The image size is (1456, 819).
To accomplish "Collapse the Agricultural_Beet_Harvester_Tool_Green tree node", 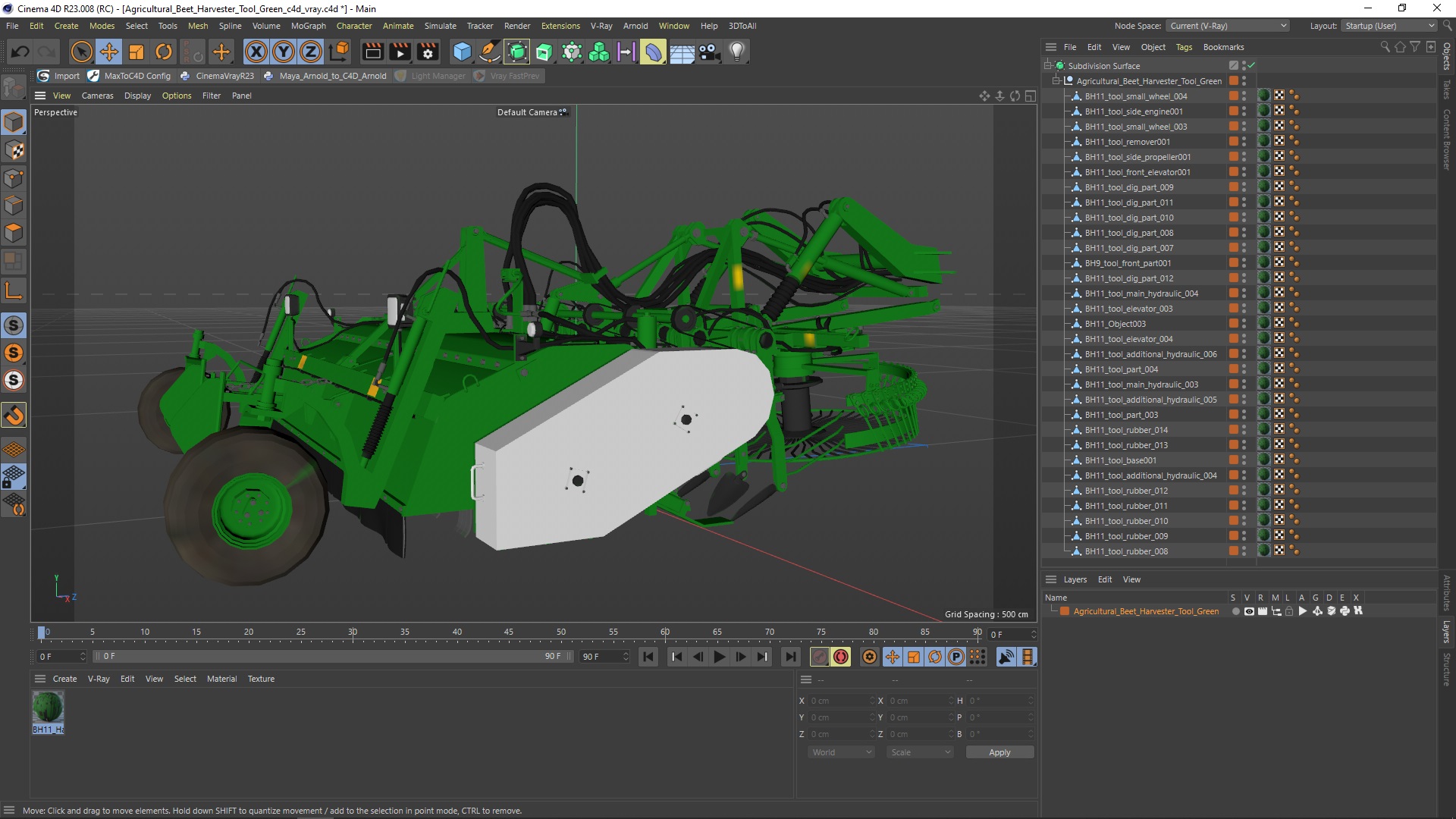I will click(1056, 80).
